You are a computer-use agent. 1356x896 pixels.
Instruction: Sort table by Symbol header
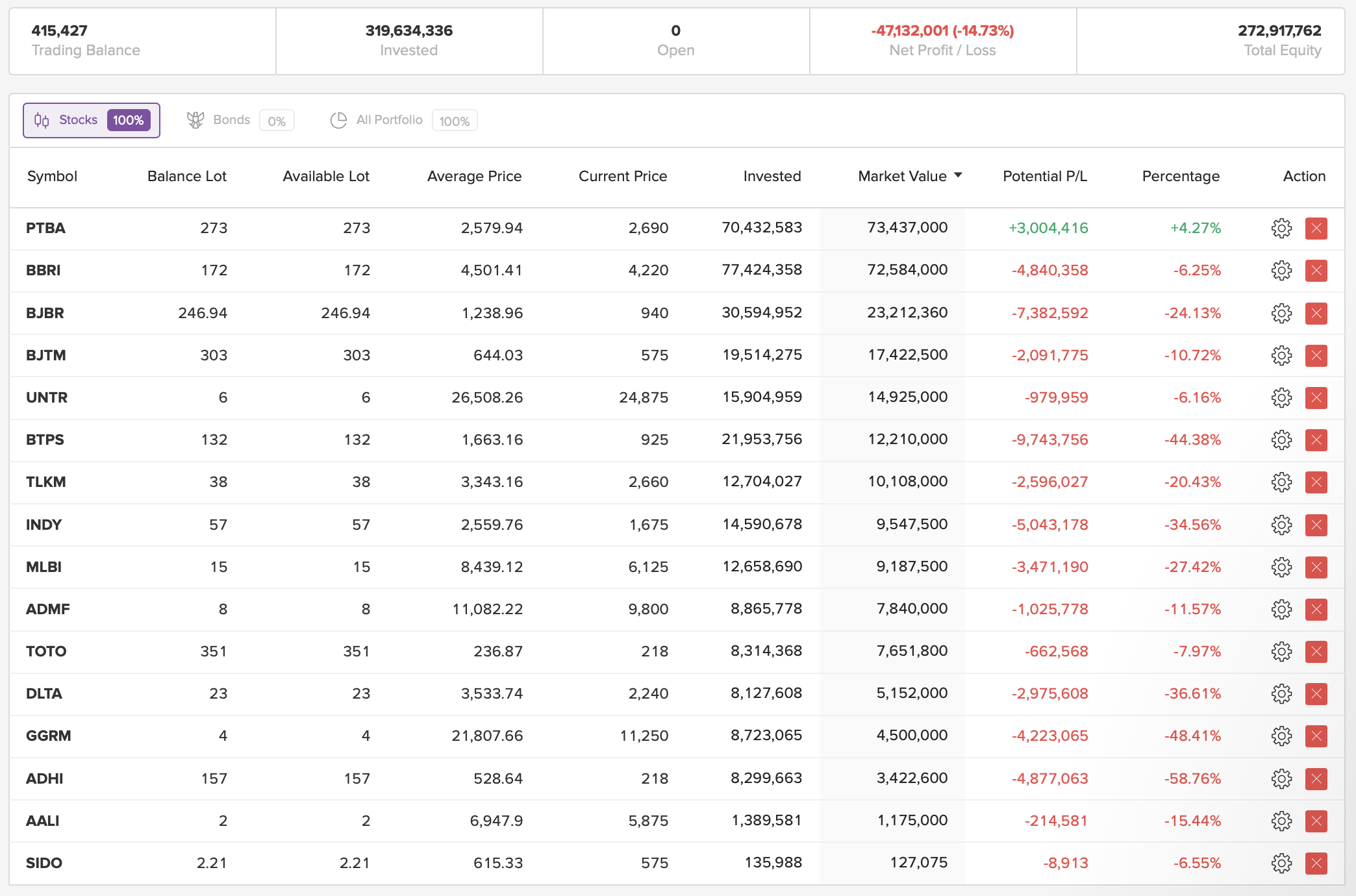(52, 176)
